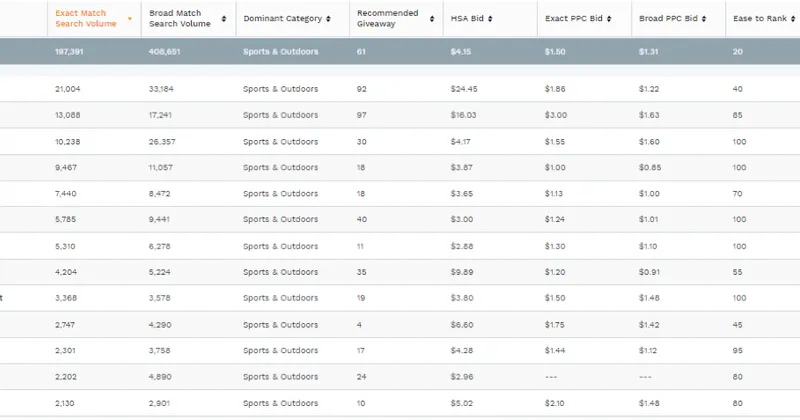This screenshot has width=800, height=420.
Task: Click ease to rank value 85
Action: 737,115
